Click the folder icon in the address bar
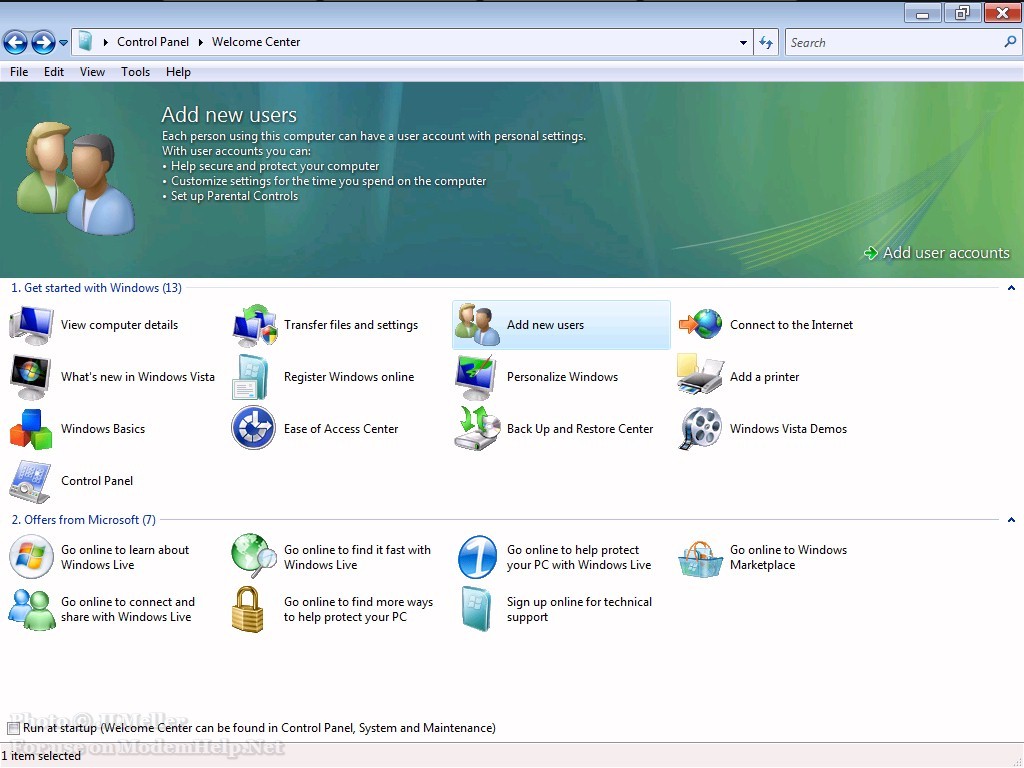This screenshot has height=768, width=1024. pyautogui.click(x=85, y=42)
